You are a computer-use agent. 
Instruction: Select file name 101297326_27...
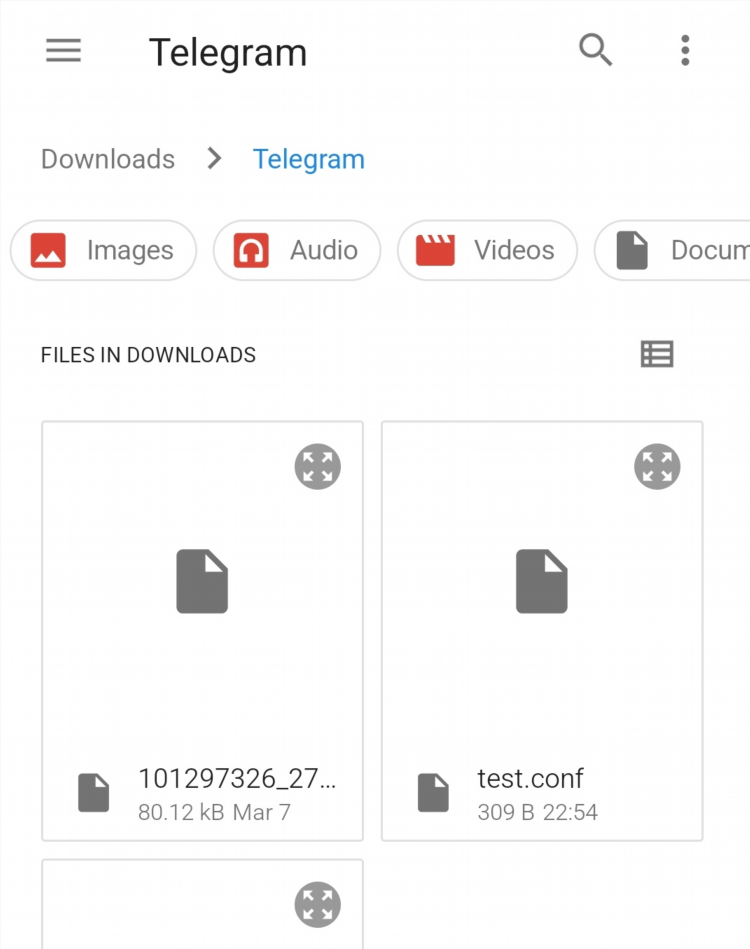(x=237, y=778)
